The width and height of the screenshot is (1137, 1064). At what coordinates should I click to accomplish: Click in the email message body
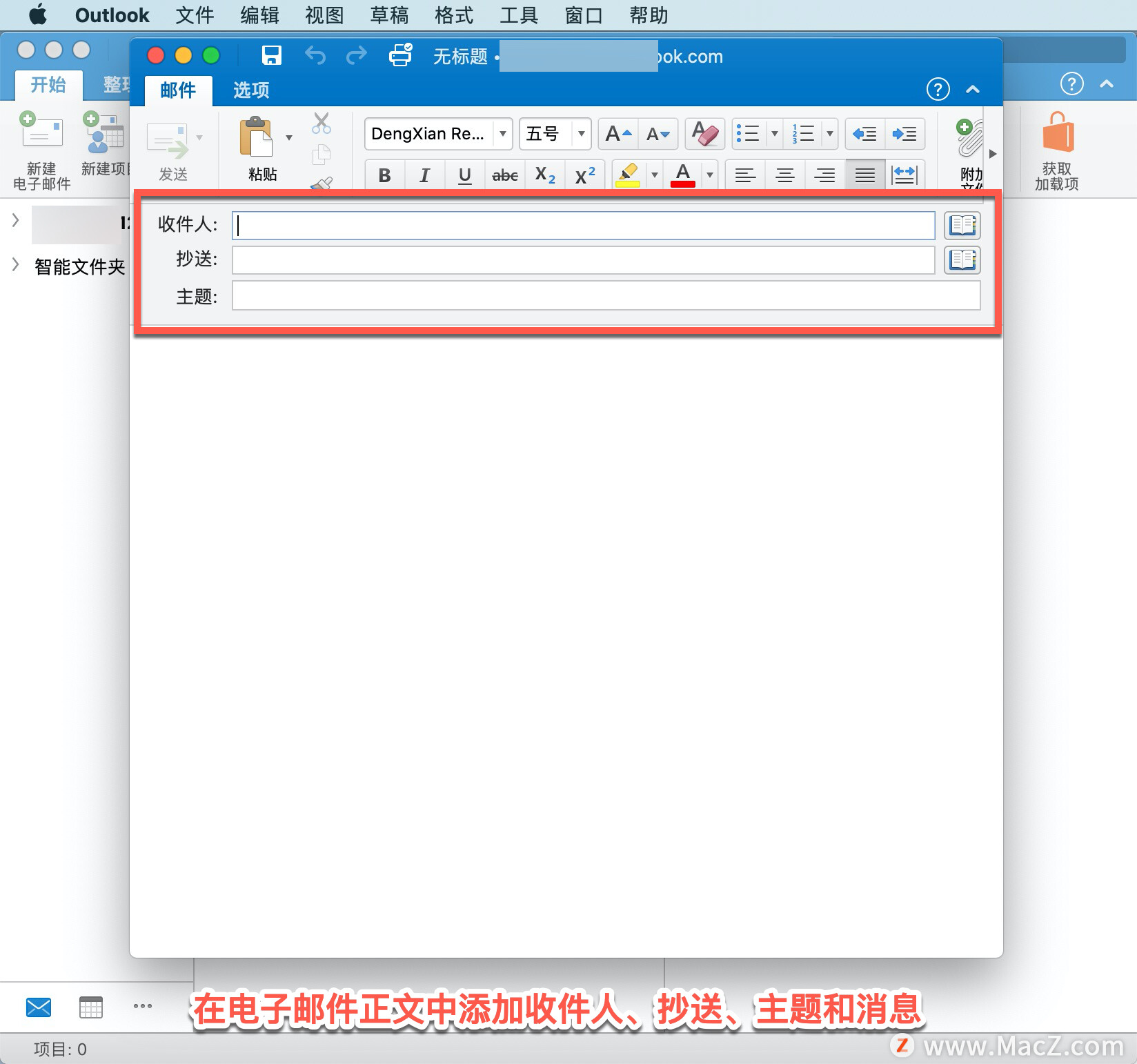[566, 642]
